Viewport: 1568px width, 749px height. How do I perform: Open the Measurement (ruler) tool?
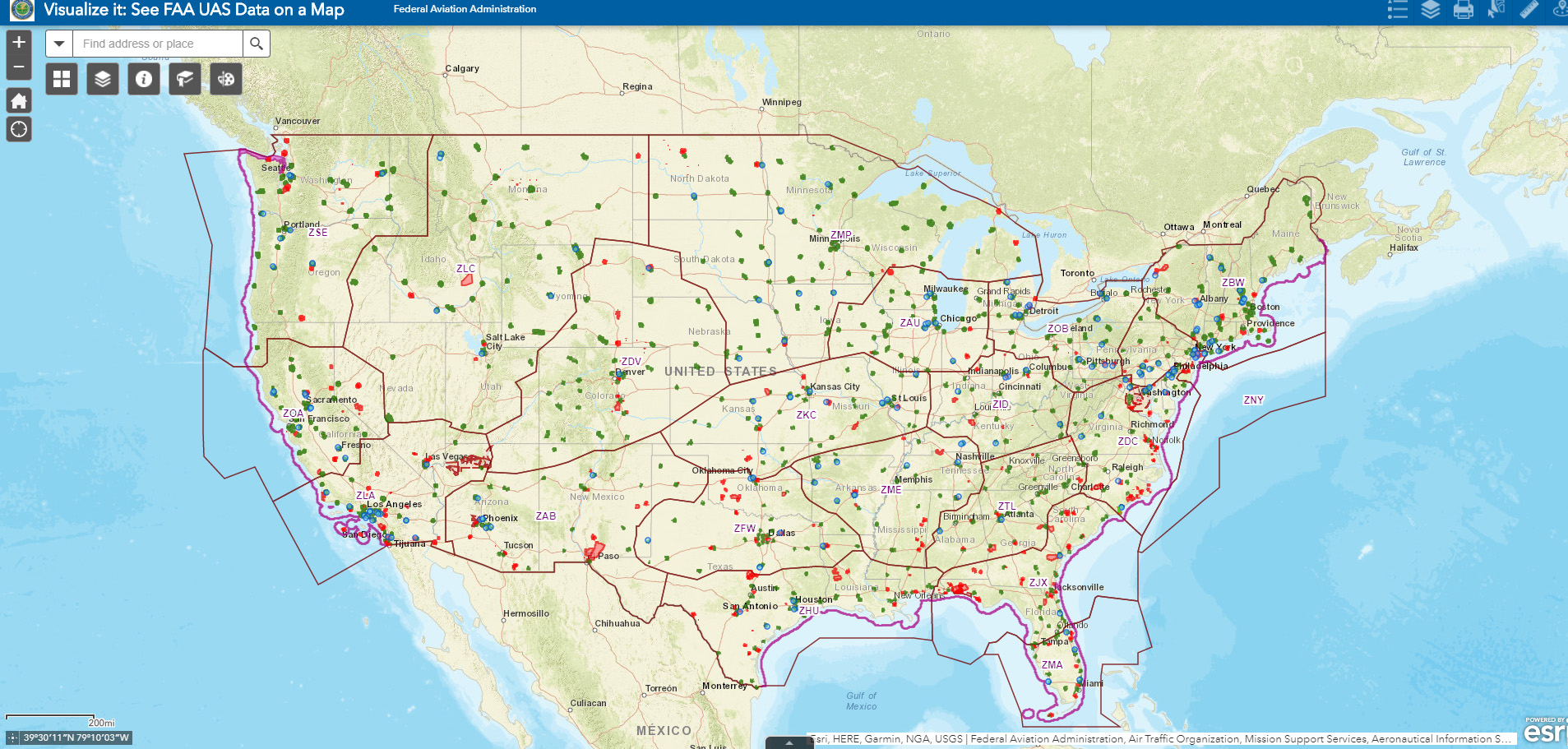pyautogui.click(x=1530, y=10)
